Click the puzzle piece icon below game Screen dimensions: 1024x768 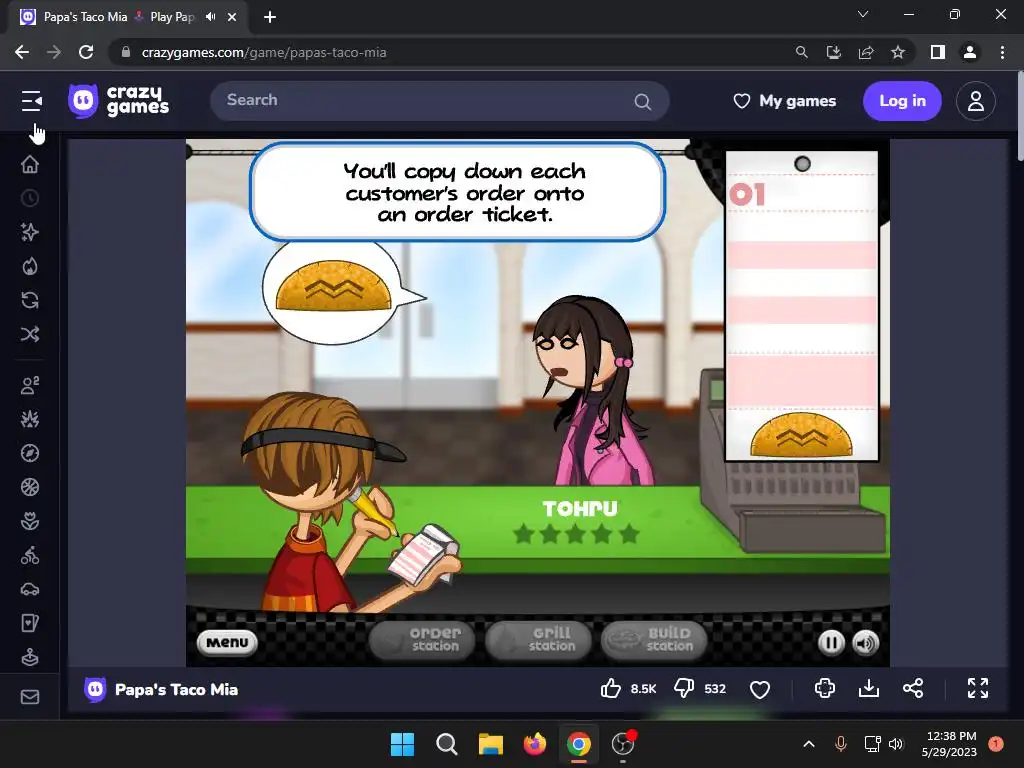point(825,688)
